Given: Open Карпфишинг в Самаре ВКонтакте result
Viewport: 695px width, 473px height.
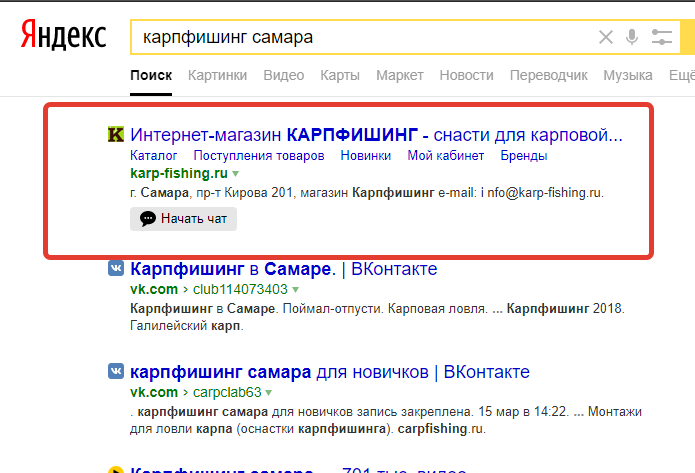Looking at the screenshot, I should coord(283,269).
